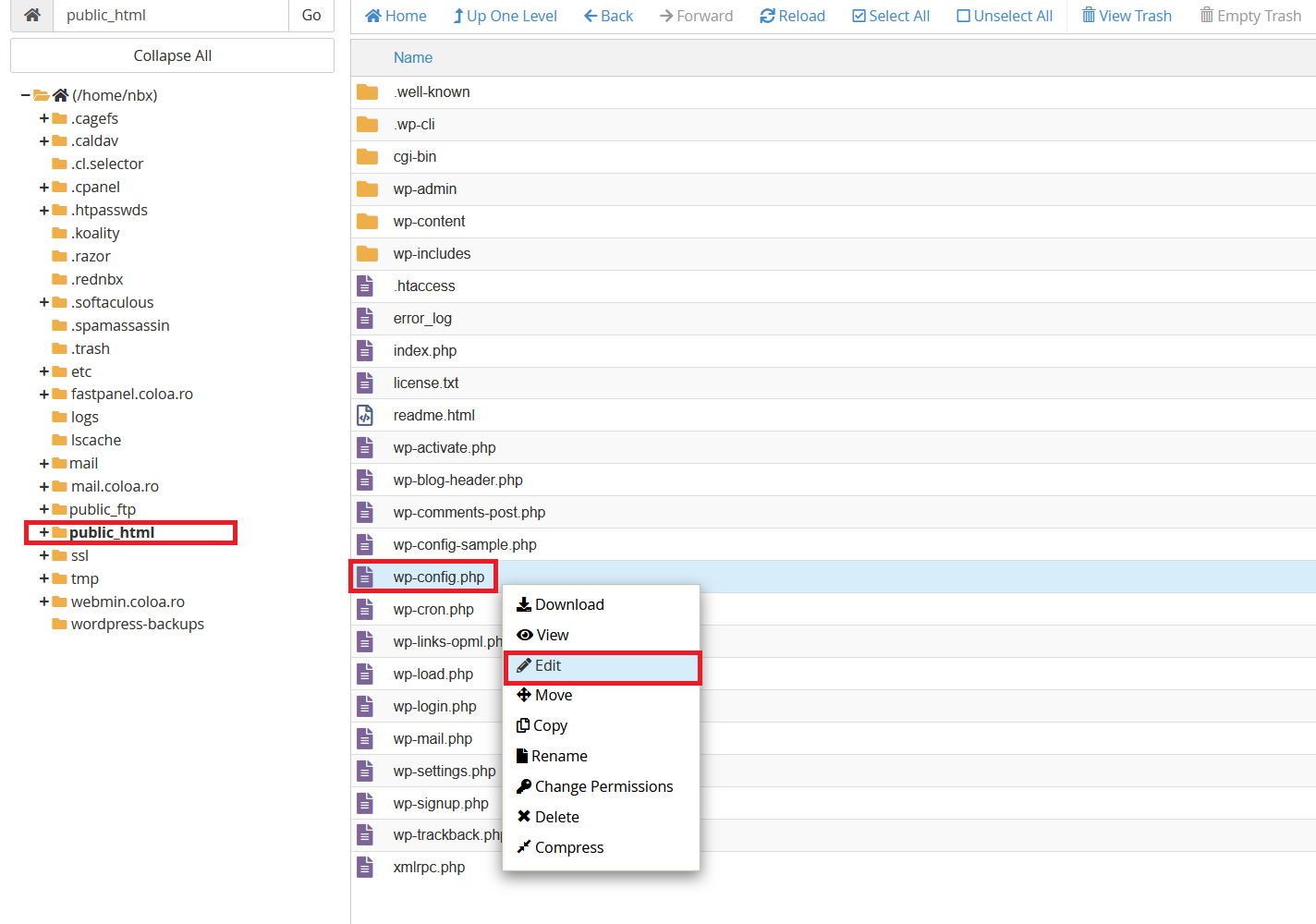Select the license.txt file name
This screenshot has height=924, width=1316.
[x=426, y=383]
